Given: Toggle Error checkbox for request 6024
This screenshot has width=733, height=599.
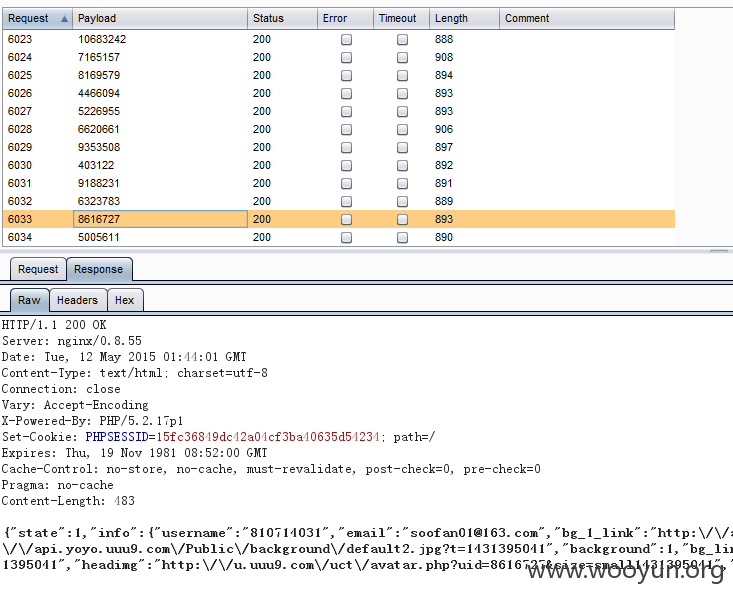Looking at the screenshot, I should pyautogui.click(x=346, y=58).
